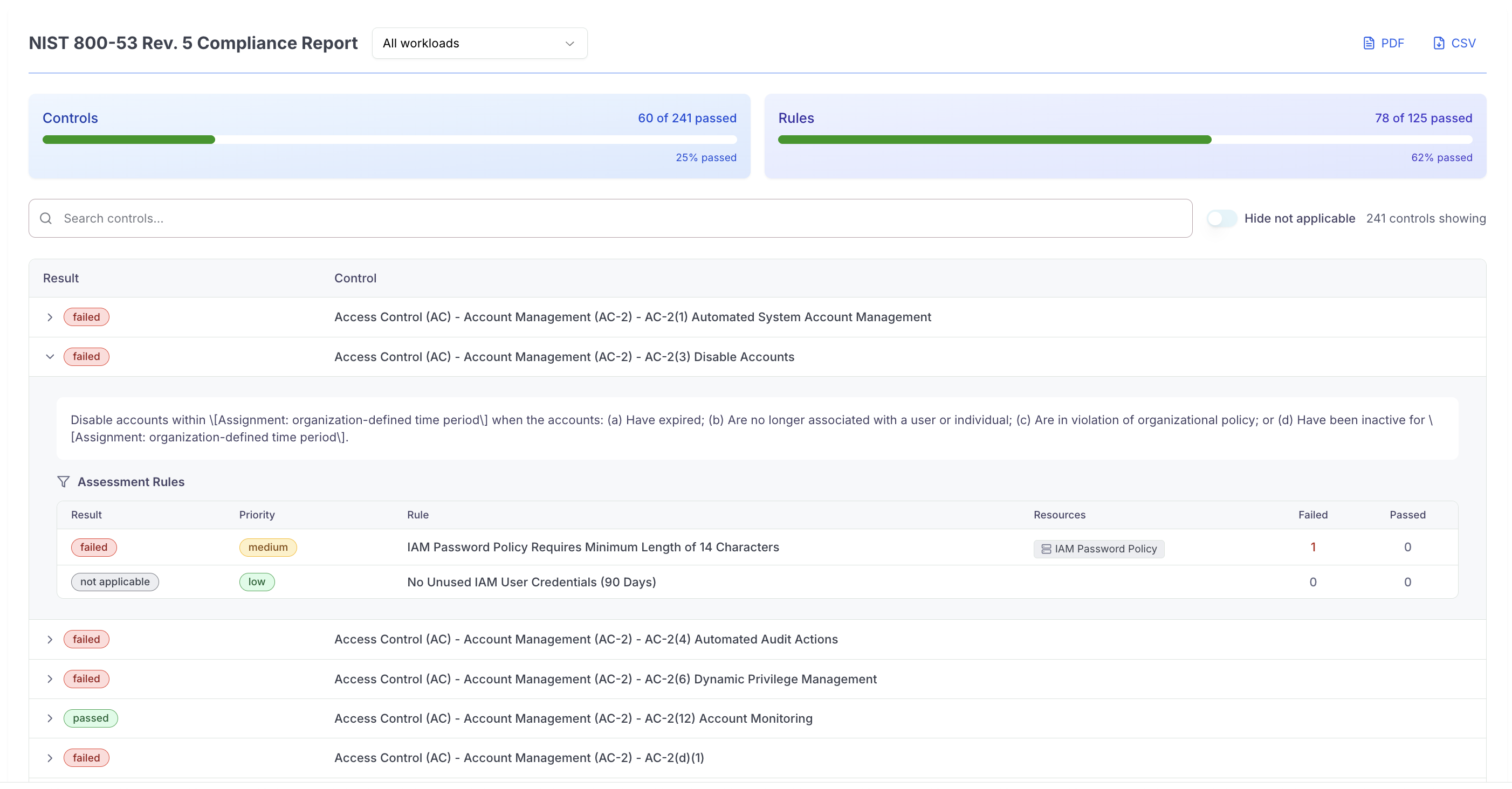
Task: Click the CSV download icon
Action: pyautogui.click(x=1438, y=43)
